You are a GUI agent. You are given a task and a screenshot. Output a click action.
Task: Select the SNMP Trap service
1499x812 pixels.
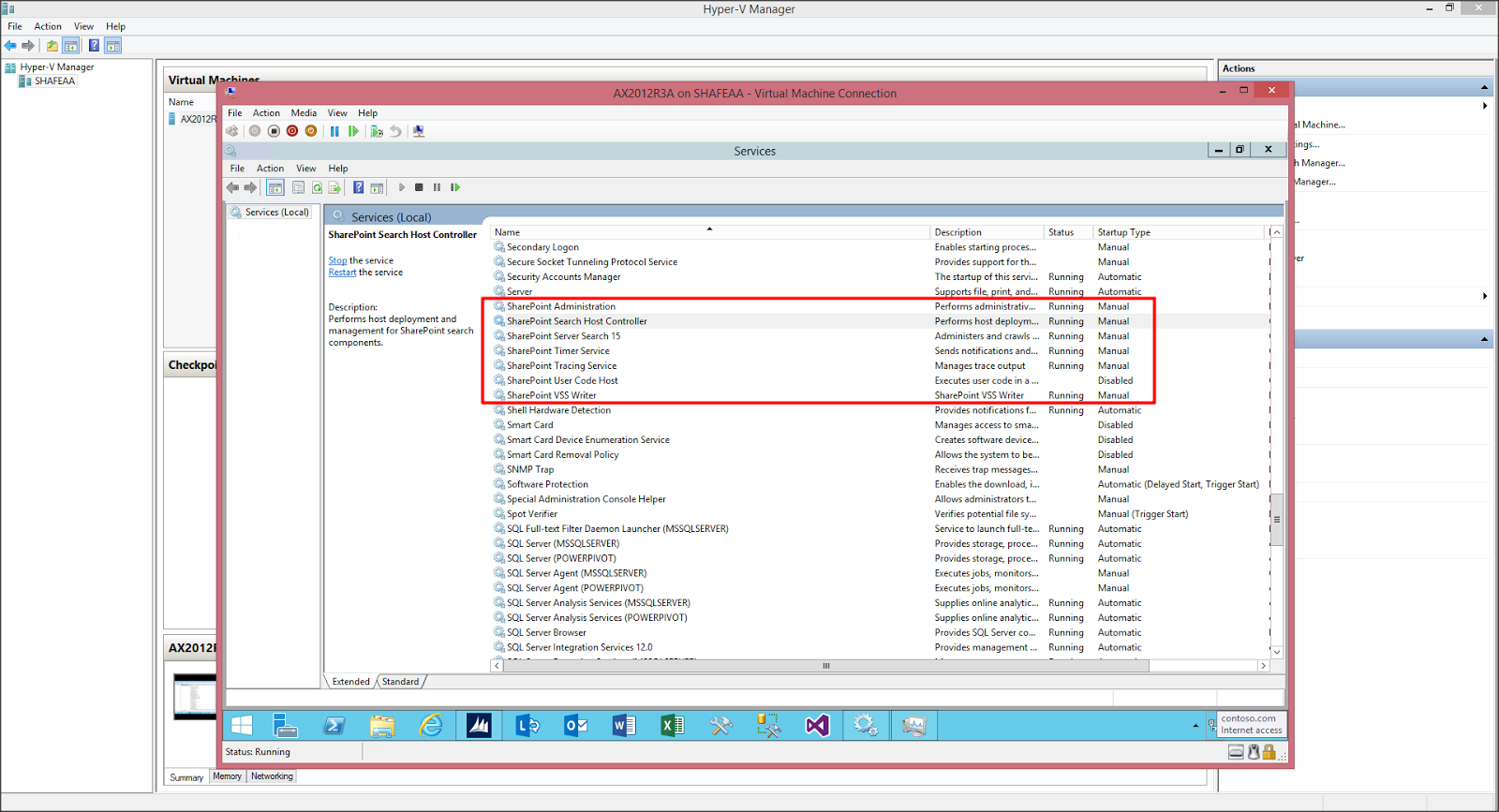(881, 469)
